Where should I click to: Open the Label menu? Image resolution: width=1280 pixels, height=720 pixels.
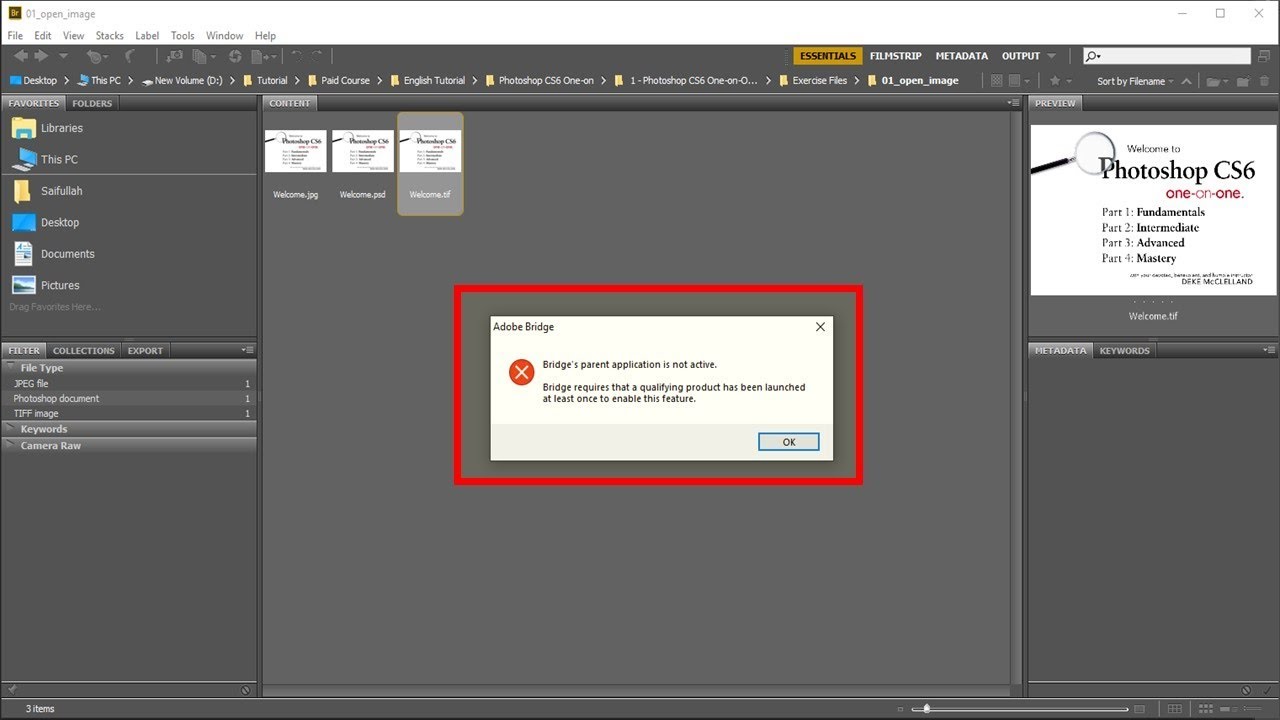[147, 35]
